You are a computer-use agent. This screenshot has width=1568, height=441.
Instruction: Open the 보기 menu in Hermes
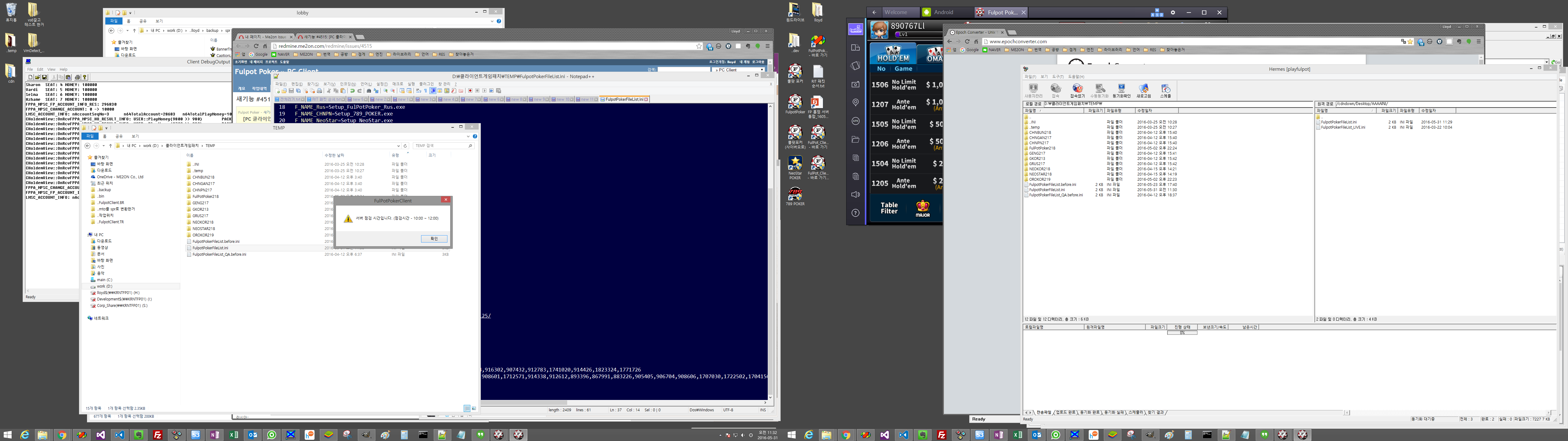[x=1044, y=77]
